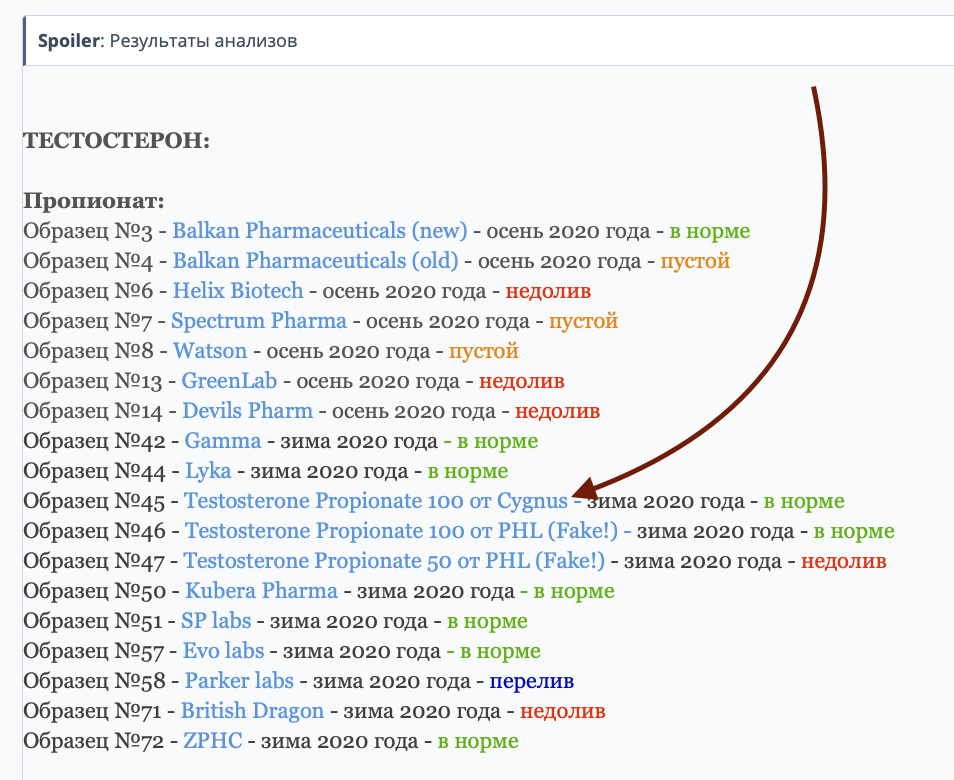Click the ТЕСТОСТЕРОН section heading
Viewport: 954px width, 780px height.
(117, 140)
